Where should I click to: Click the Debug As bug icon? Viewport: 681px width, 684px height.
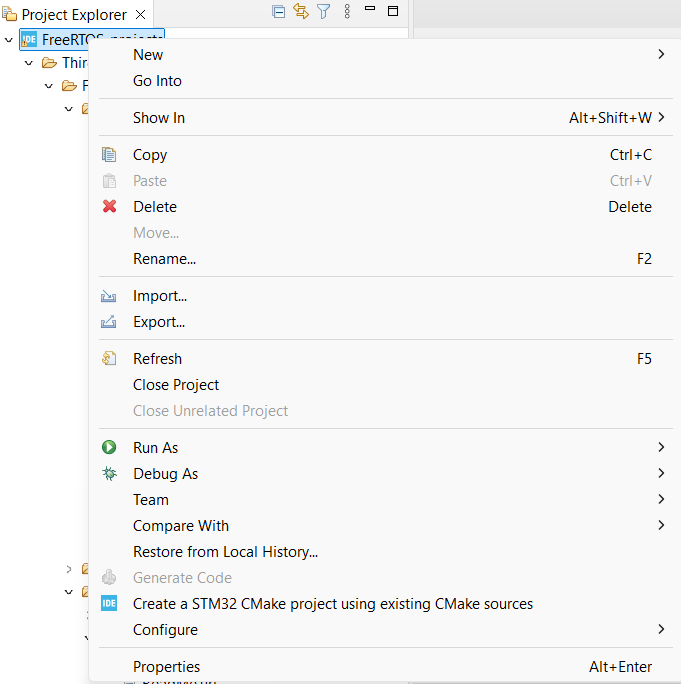[x=110, y=474]
